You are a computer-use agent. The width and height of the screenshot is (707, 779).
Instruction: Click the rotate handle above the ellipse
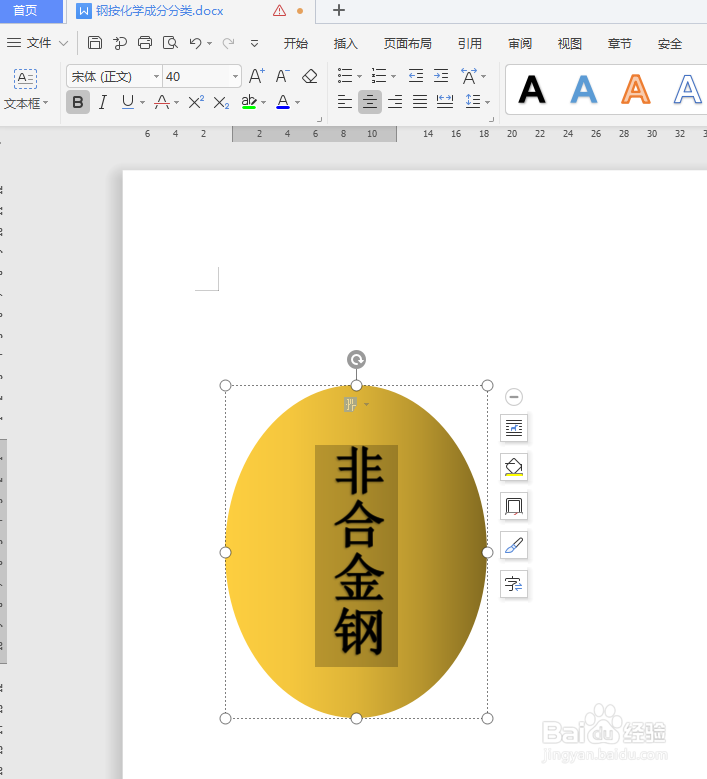click(356, 359)
